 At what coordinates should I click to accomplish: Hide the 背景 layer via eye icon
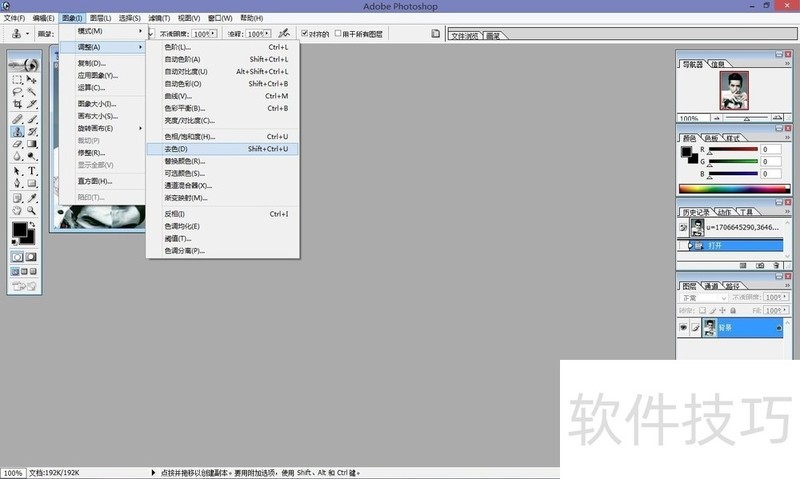coord(684,328)
